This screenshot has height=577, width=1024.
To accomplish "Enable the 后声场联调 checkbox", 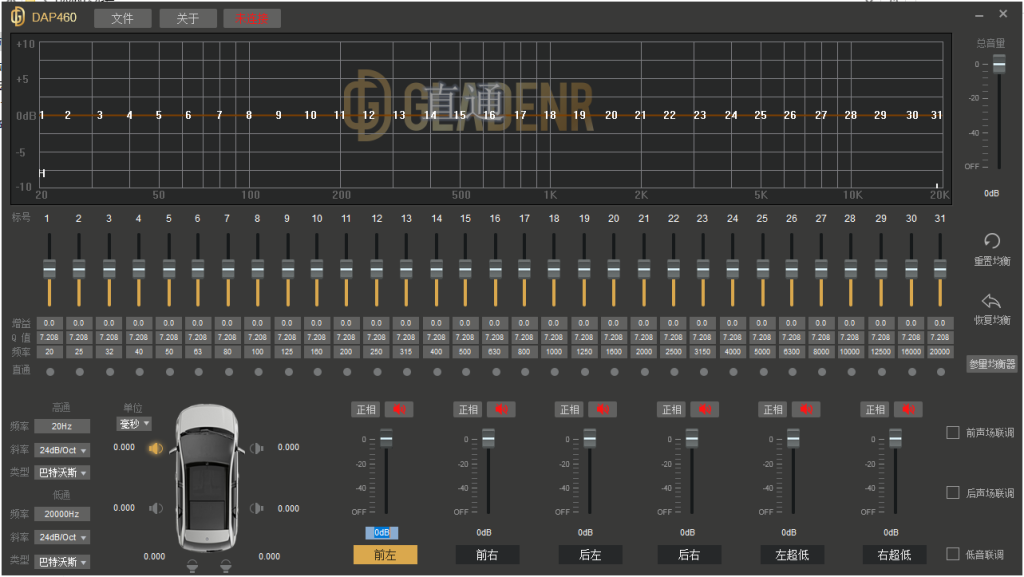I will (953, 492).
